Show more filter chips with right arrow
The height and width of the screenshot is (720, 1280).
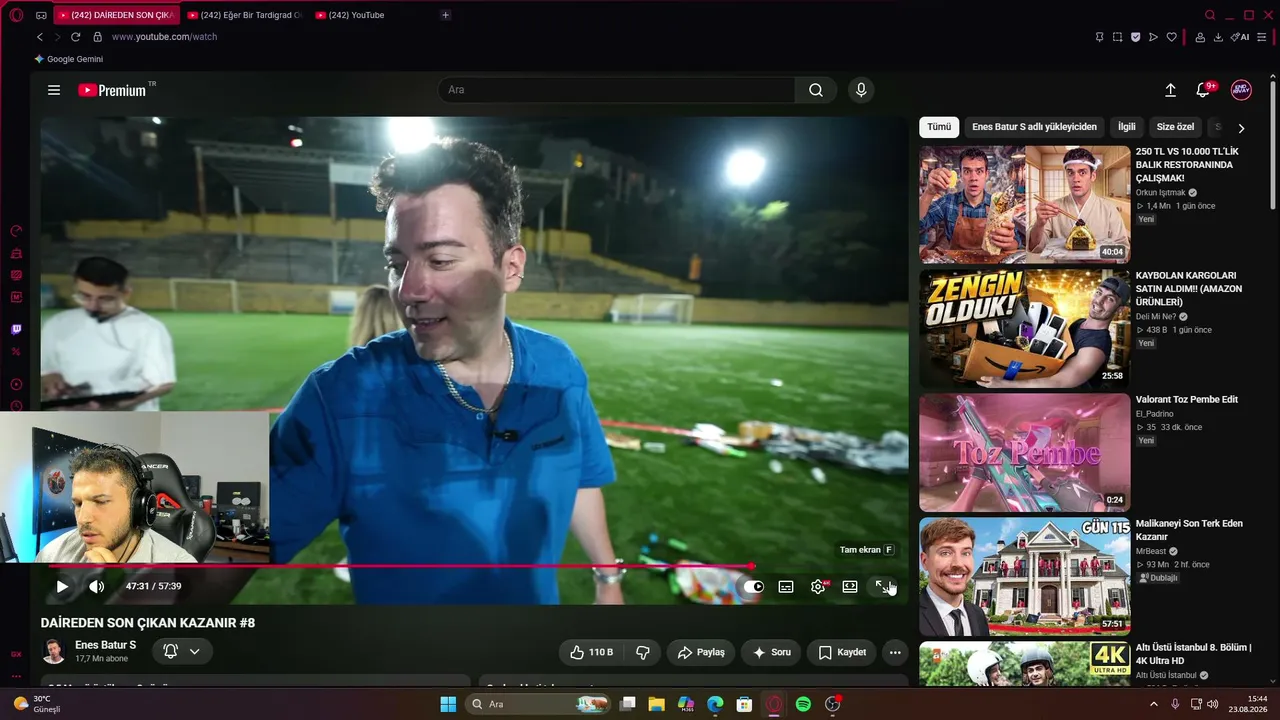coord(1241,128)
